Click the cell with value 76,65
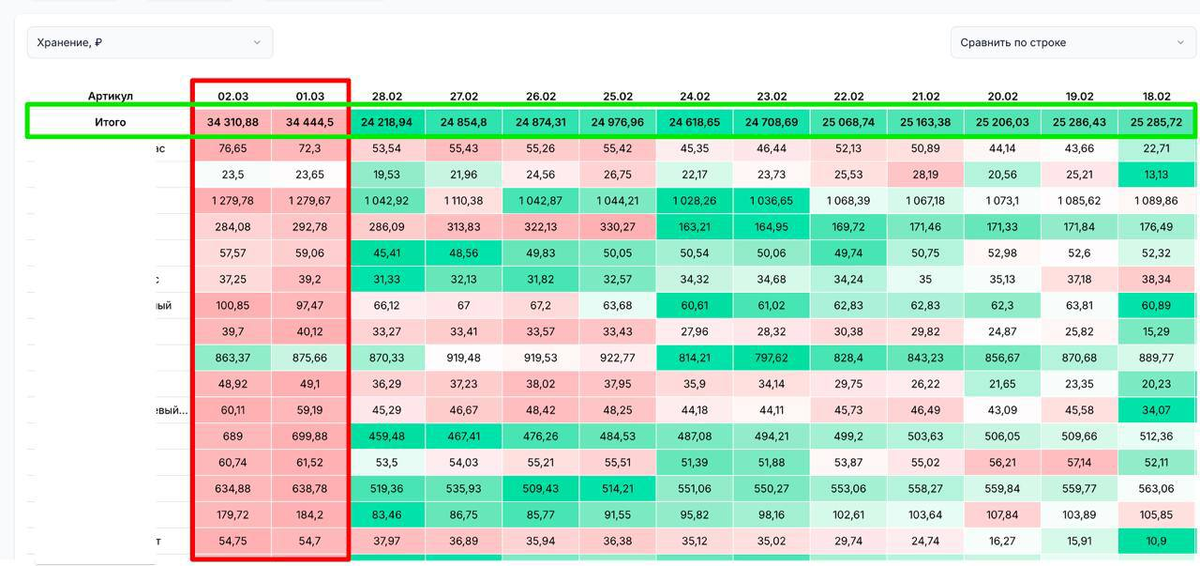 point(233,148)
